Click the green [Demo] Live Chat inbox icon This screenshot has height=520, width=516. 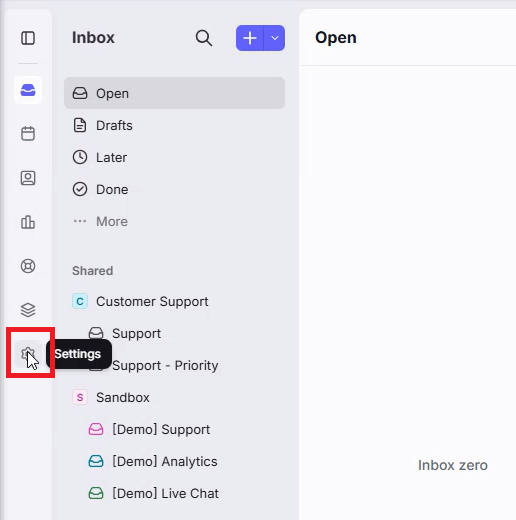pos(96,493)
